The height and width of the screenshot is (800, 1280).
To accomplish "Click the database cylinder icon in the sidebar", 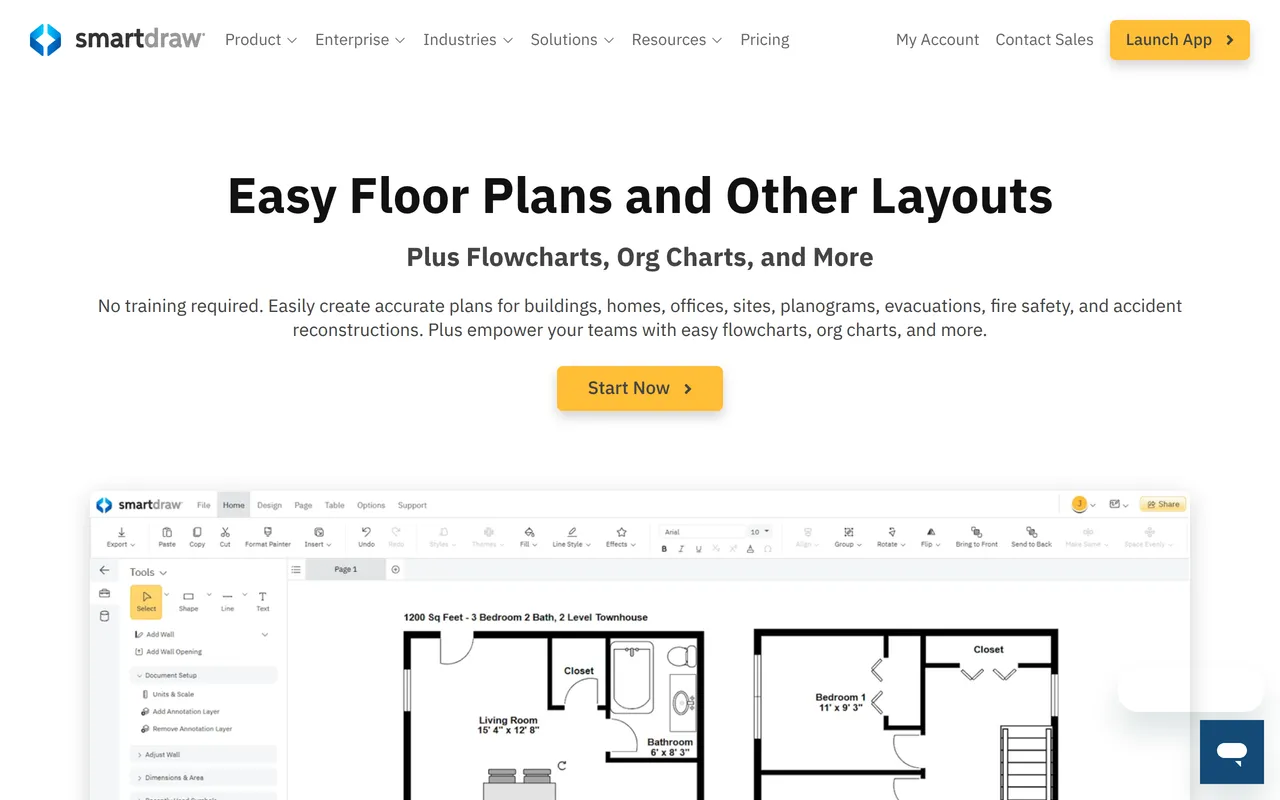I will pos(104,616).
